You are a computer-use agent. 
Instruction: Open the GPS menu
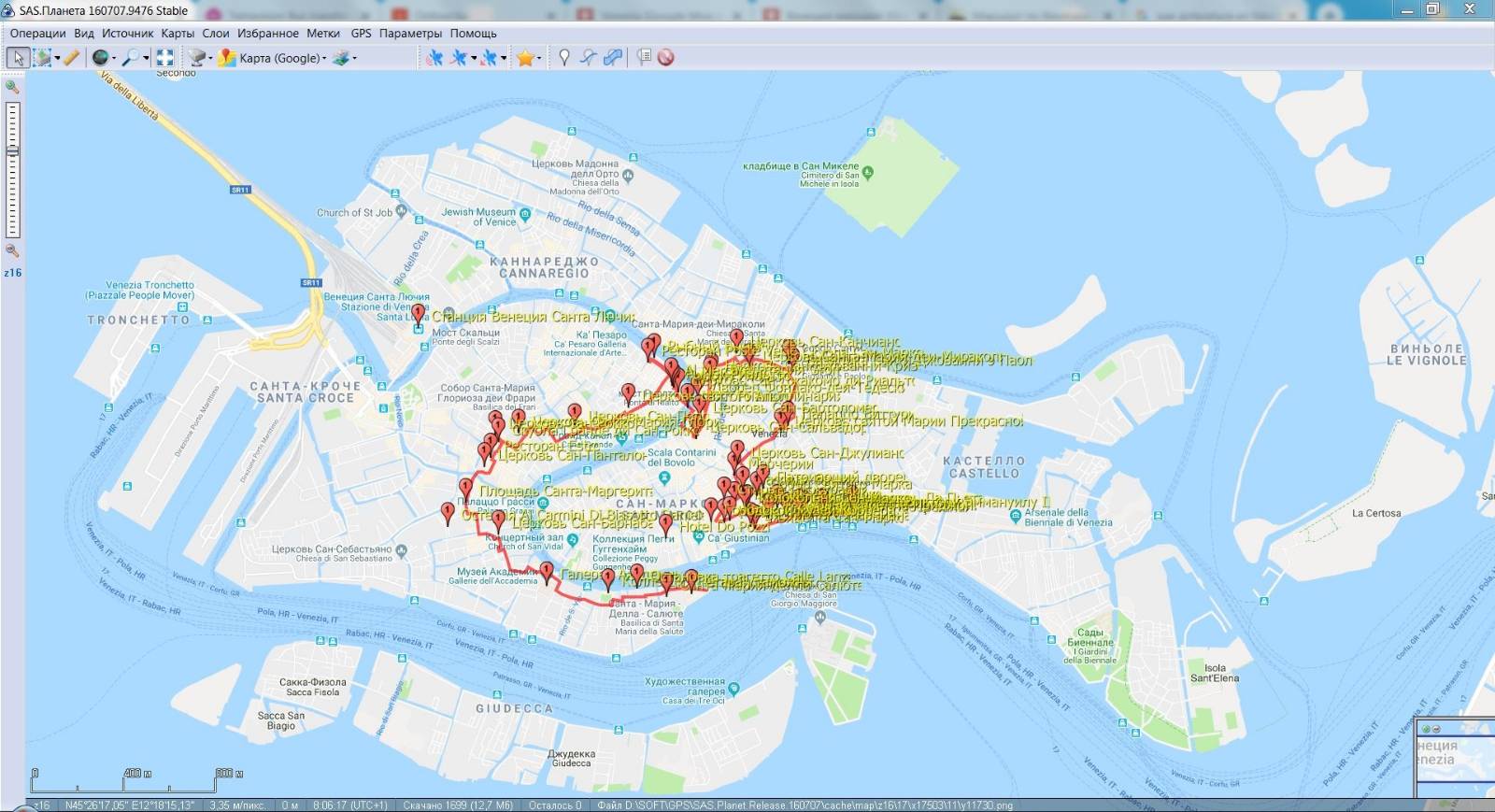click(x=361, y=33)
